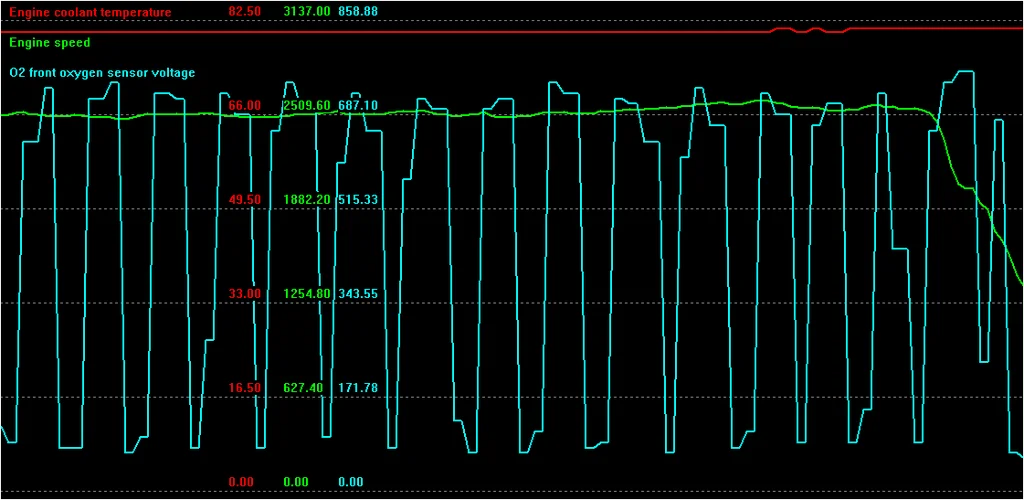Click the cyan axis value 515.33
1024x500 pixels.
[x=358, y=199]
